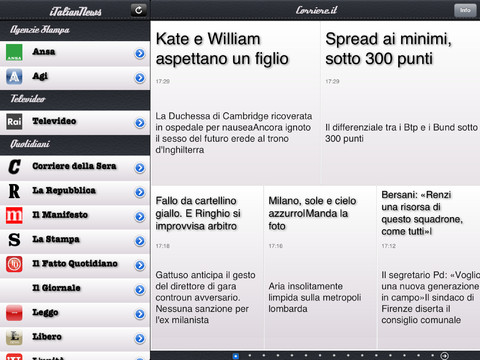
Task: Tap the Agenzie Stampa section header
Action: (x=40, y=30)
